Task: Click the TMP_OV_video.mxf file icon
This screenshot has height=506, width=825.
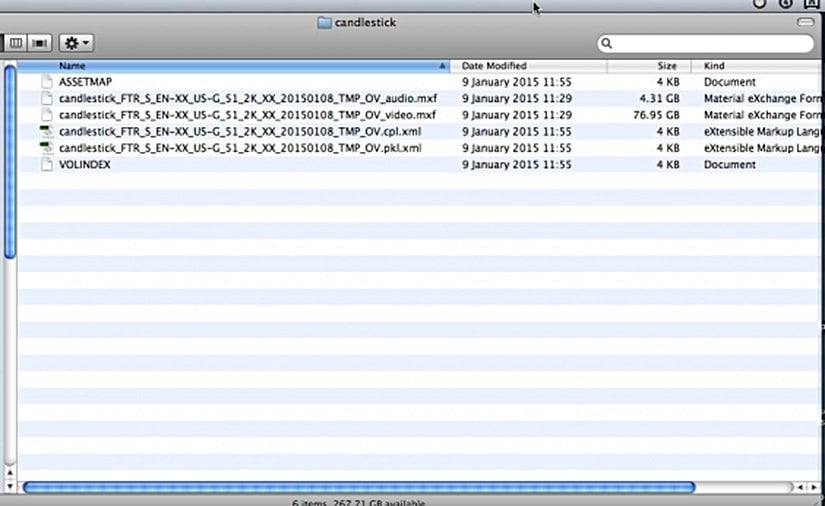Action: (x=45, y=115)
